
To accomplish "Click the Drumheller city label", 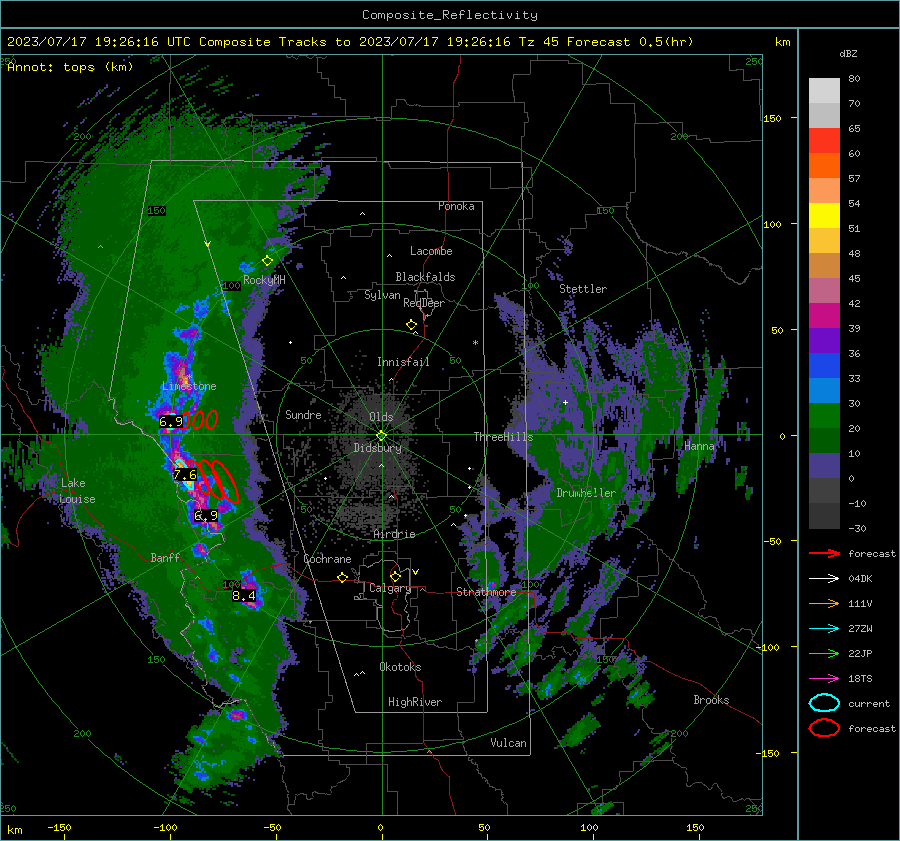I will pyautogui.click(x=586, y=493).
